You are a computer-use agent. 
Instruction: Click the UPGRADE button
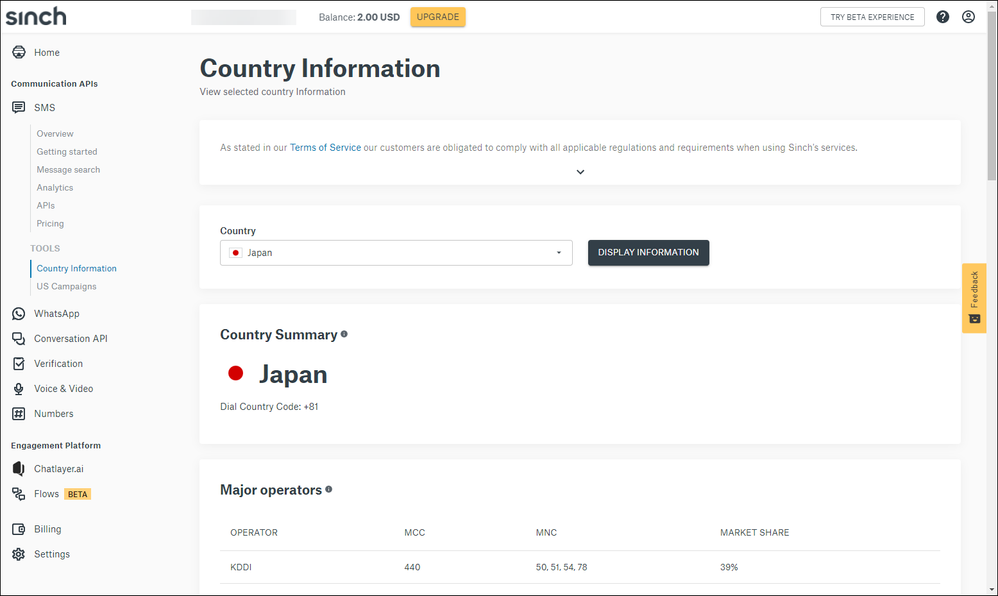tap(438, 17)
